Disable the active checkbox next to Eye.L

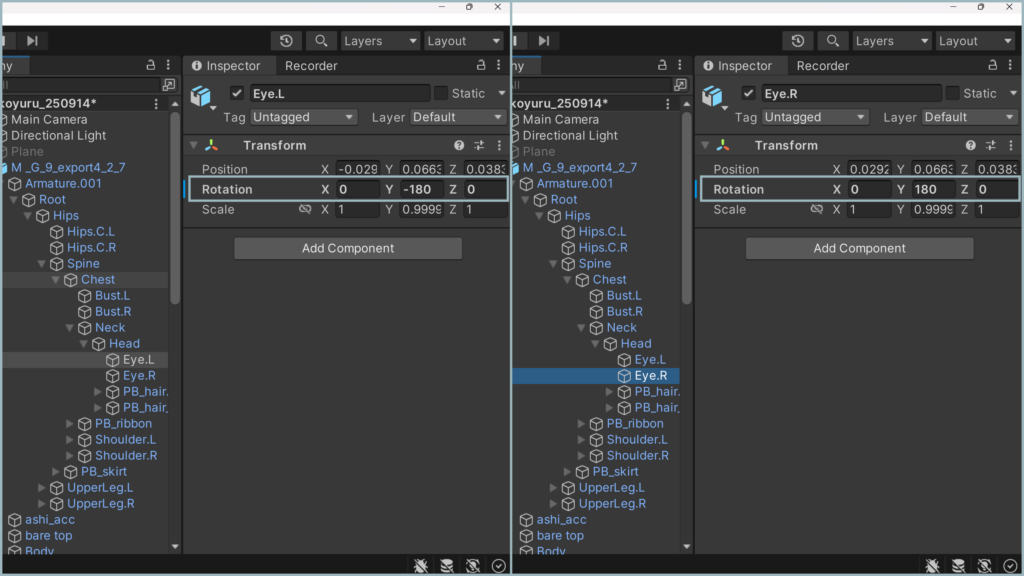[x=237, y=93]
